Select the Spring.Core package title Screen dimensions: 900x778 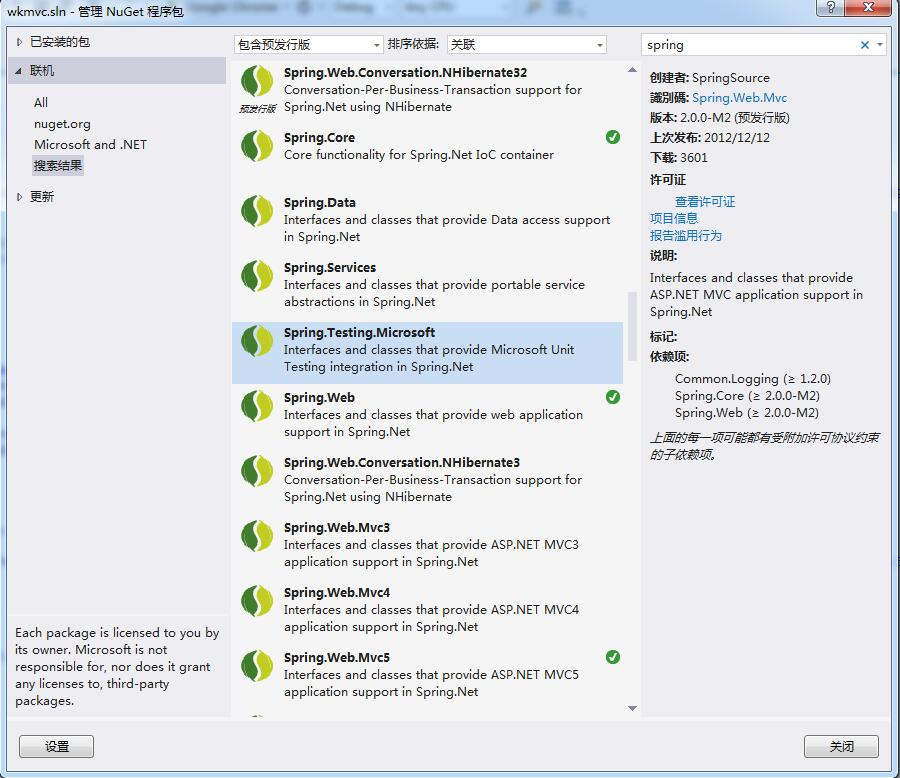pyautogui.click(x=319, y=138)
